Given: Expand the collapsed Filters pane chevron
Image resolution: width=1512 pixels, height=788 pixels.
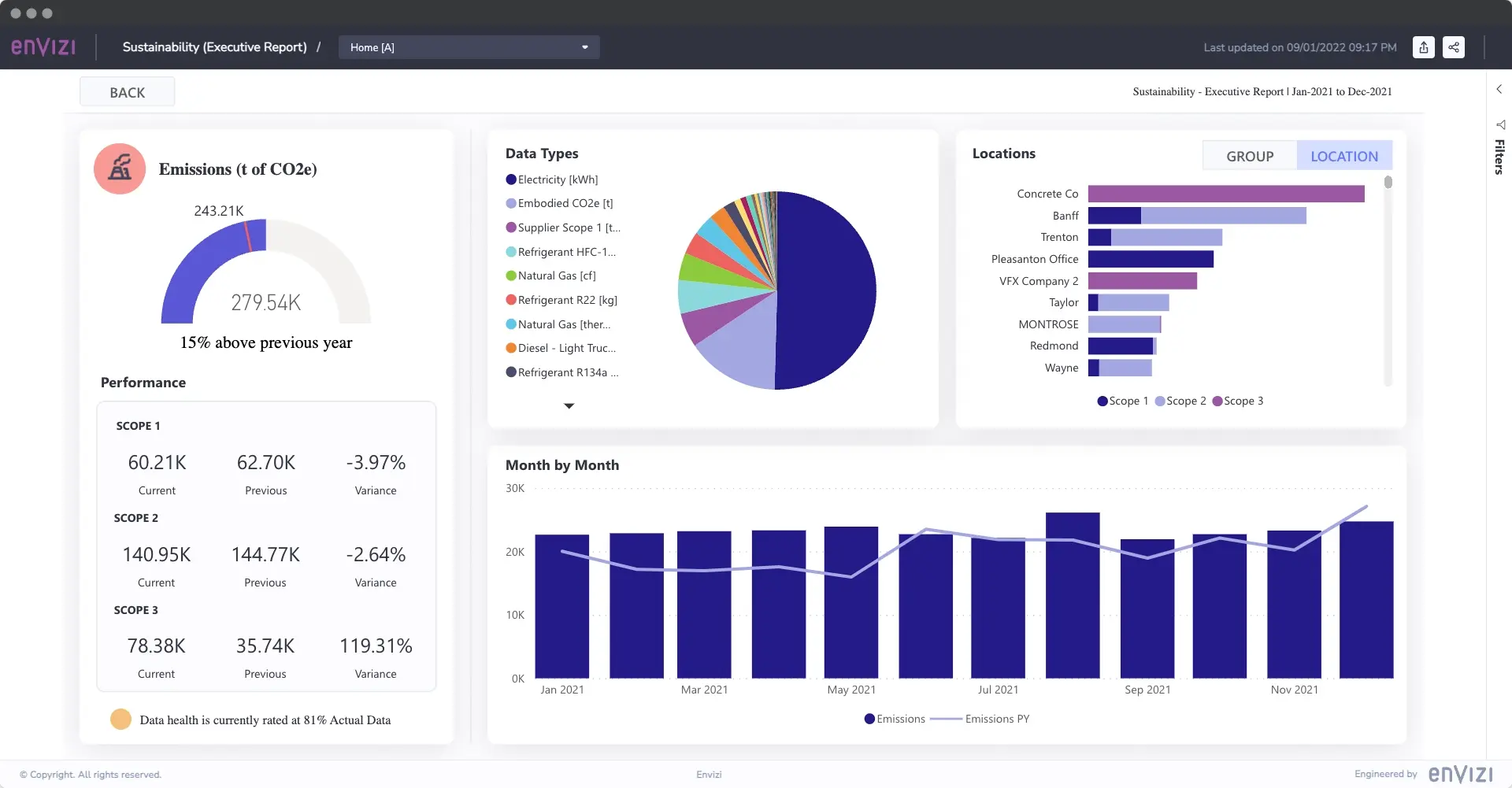Looking at the screenshot, I should (x=1499, y=89).
